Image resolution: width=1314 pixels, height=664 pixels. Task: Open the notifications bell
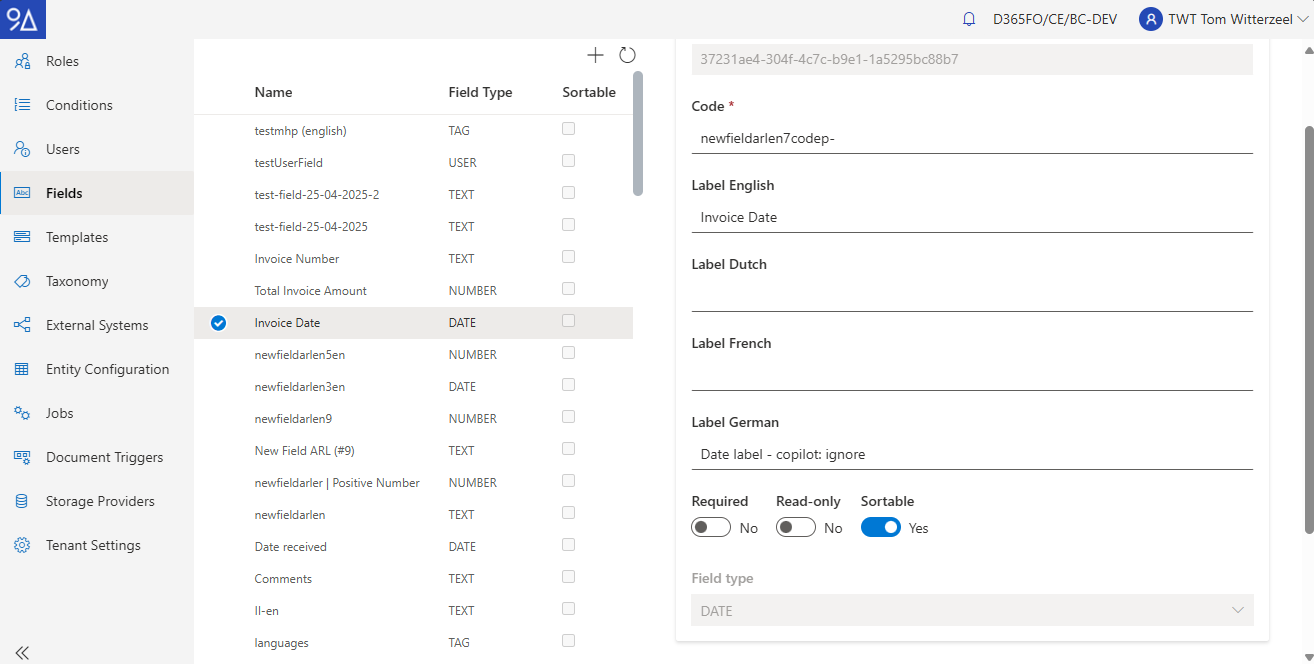[968, 19]
